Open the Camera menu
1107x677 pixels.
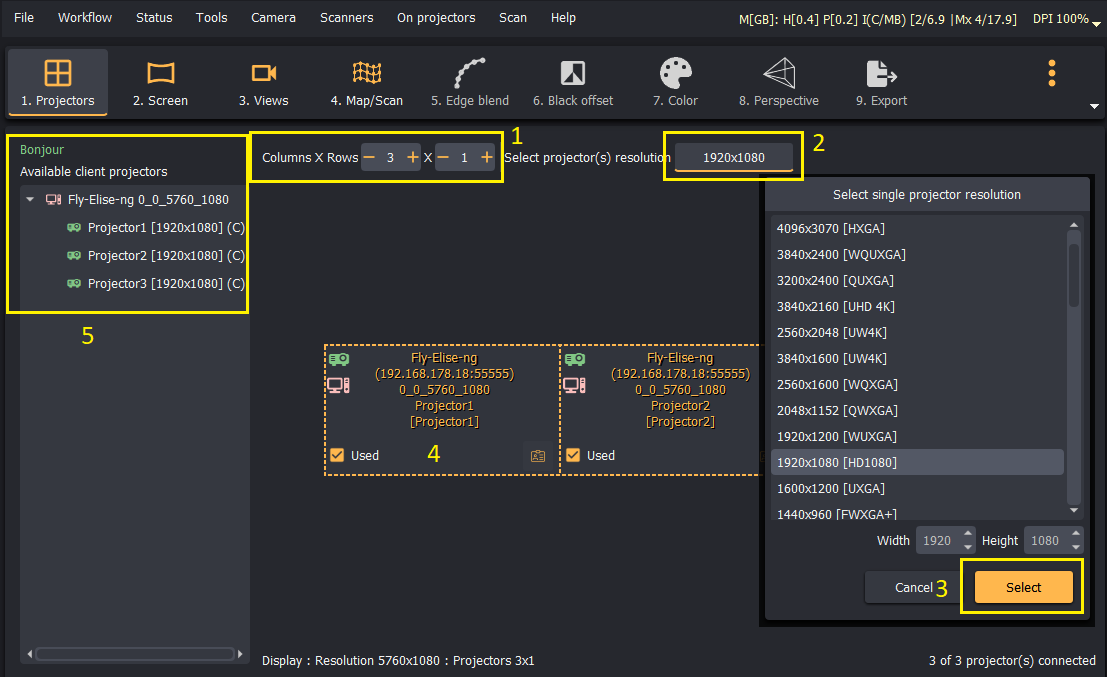click(x=273, y=18)
